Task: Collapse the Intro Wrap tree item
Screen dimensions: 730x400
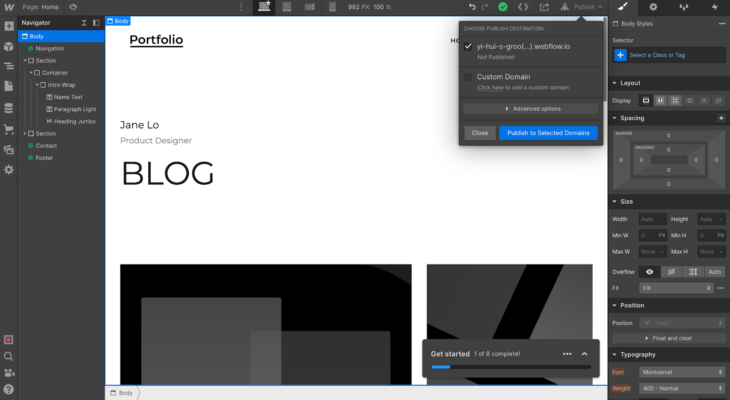Action: pyautogui.click(x=37, y=85)
